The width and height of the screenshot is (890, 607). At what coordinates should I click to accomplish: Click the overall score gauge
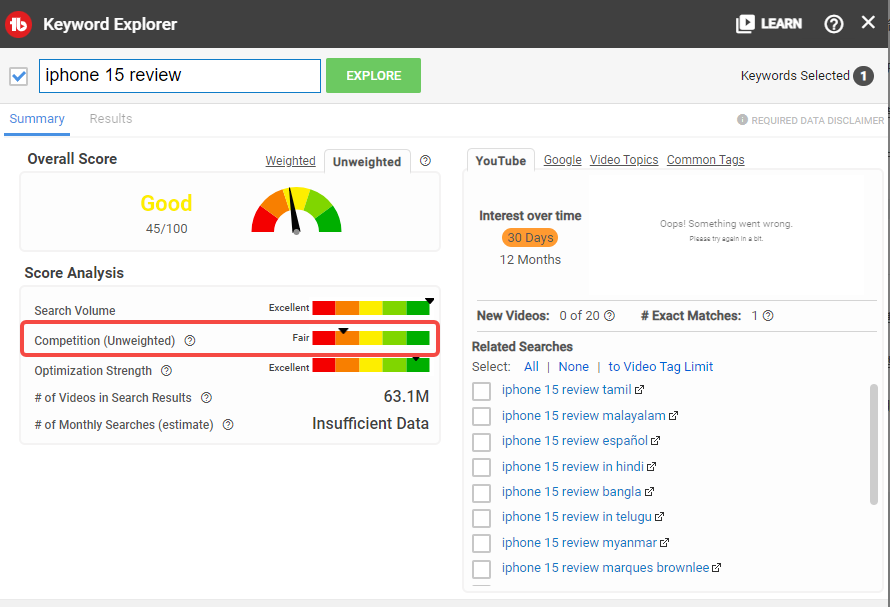coord(296,210)
